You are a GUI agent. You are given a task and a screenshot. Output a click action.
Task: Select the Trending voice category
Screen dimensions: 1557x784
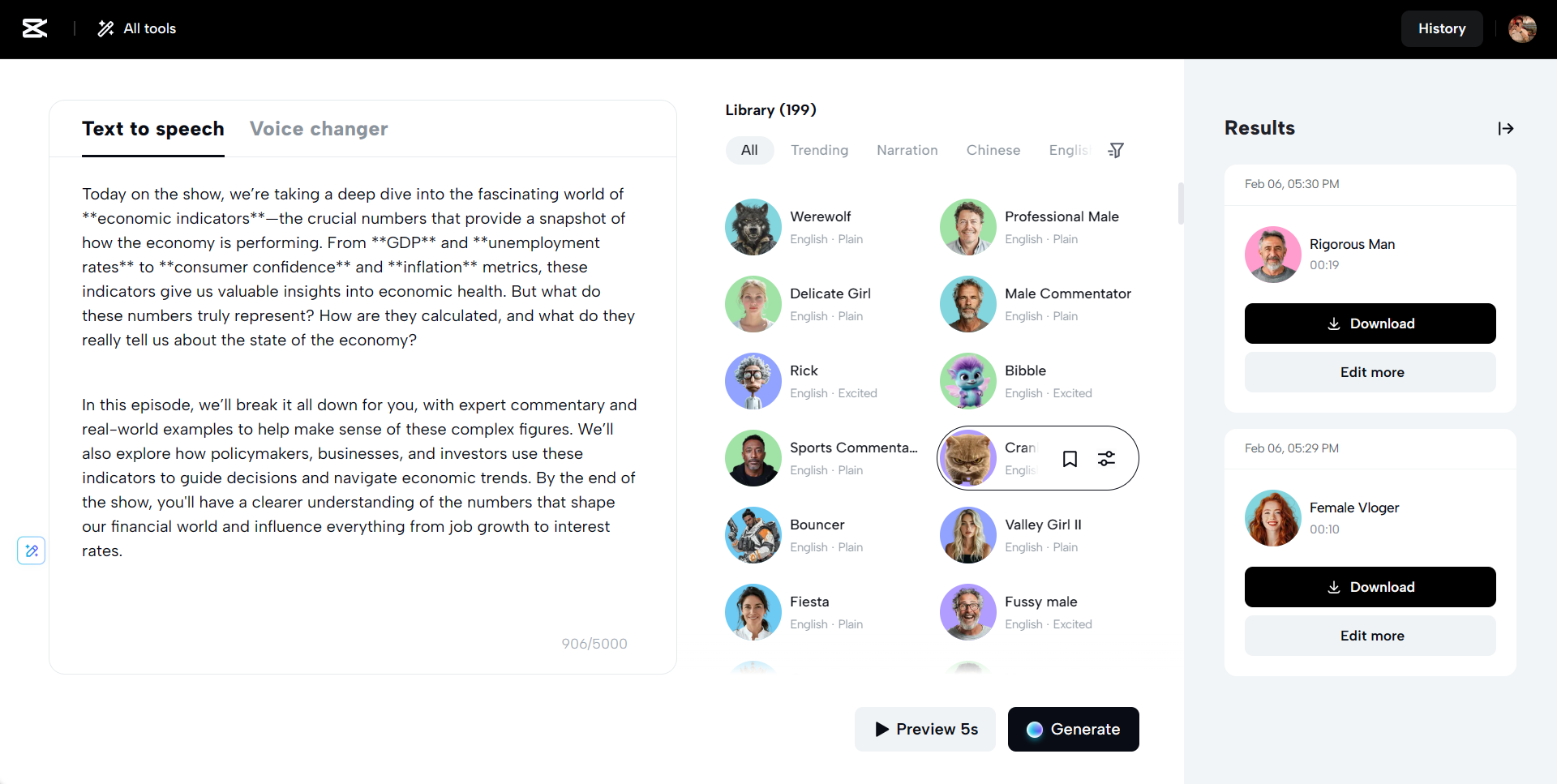coord(819,150)
